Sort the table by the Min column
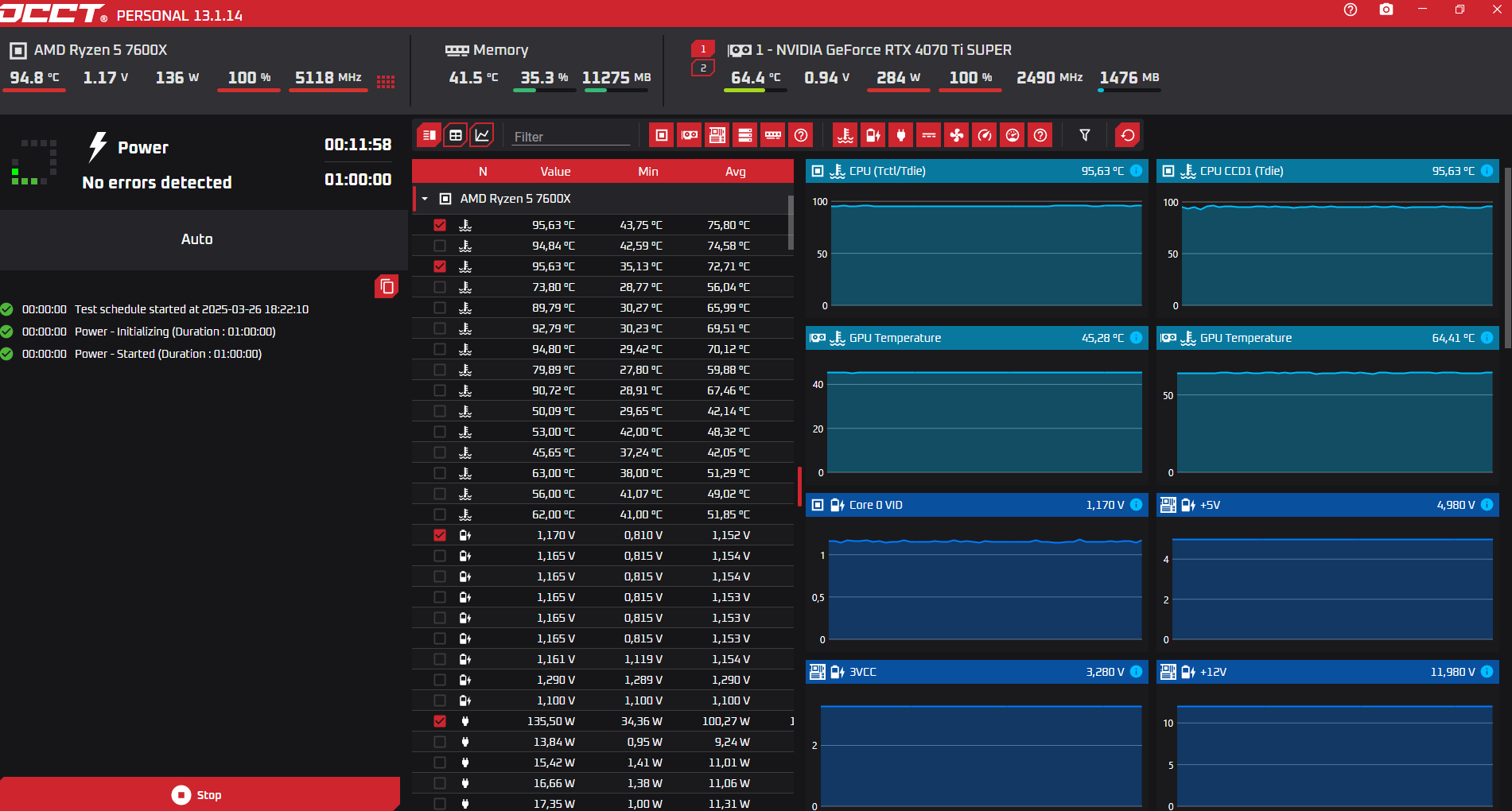This screenshot has height=811, width=1512. pyautogui.click(x=648, y=172)
